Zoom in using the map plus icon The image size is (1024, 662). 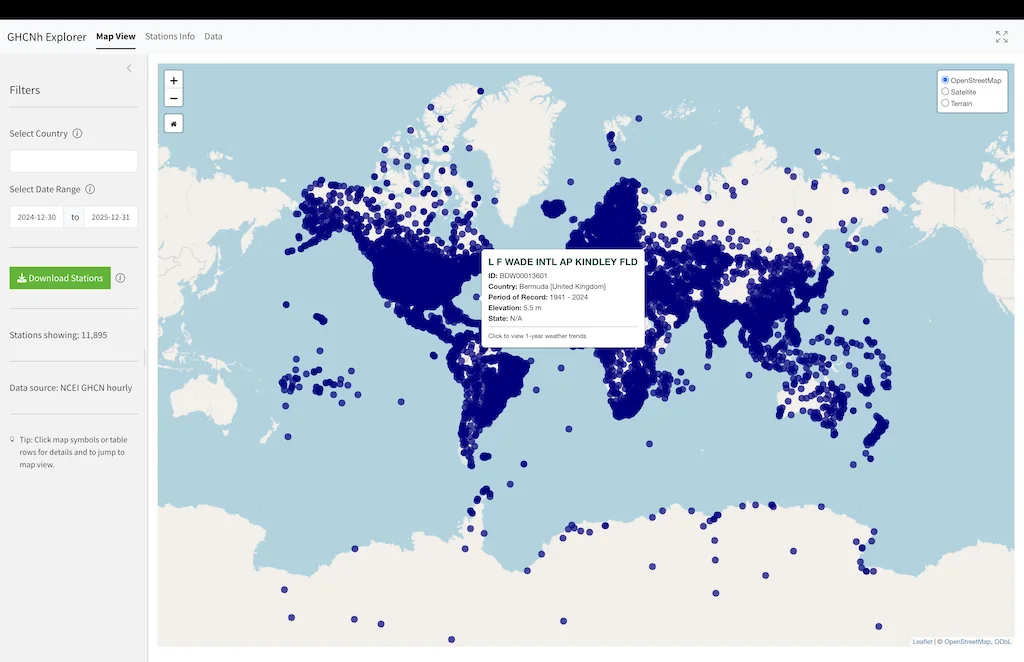[174, 80]
